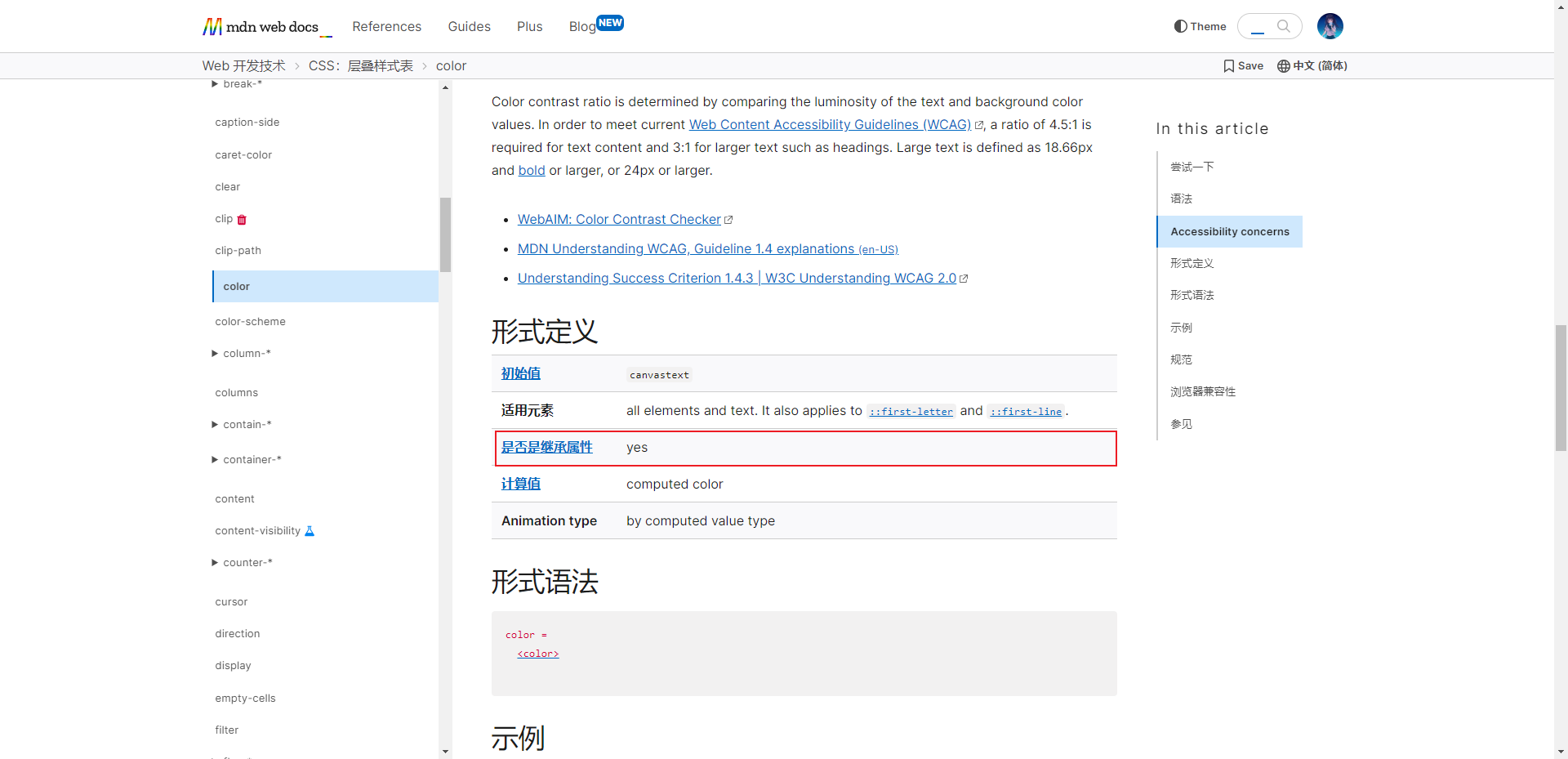Click the Save bookmark icon
Viewport: 1568px width, 759px height.
pyautogui.click(x=1228, y=66)
